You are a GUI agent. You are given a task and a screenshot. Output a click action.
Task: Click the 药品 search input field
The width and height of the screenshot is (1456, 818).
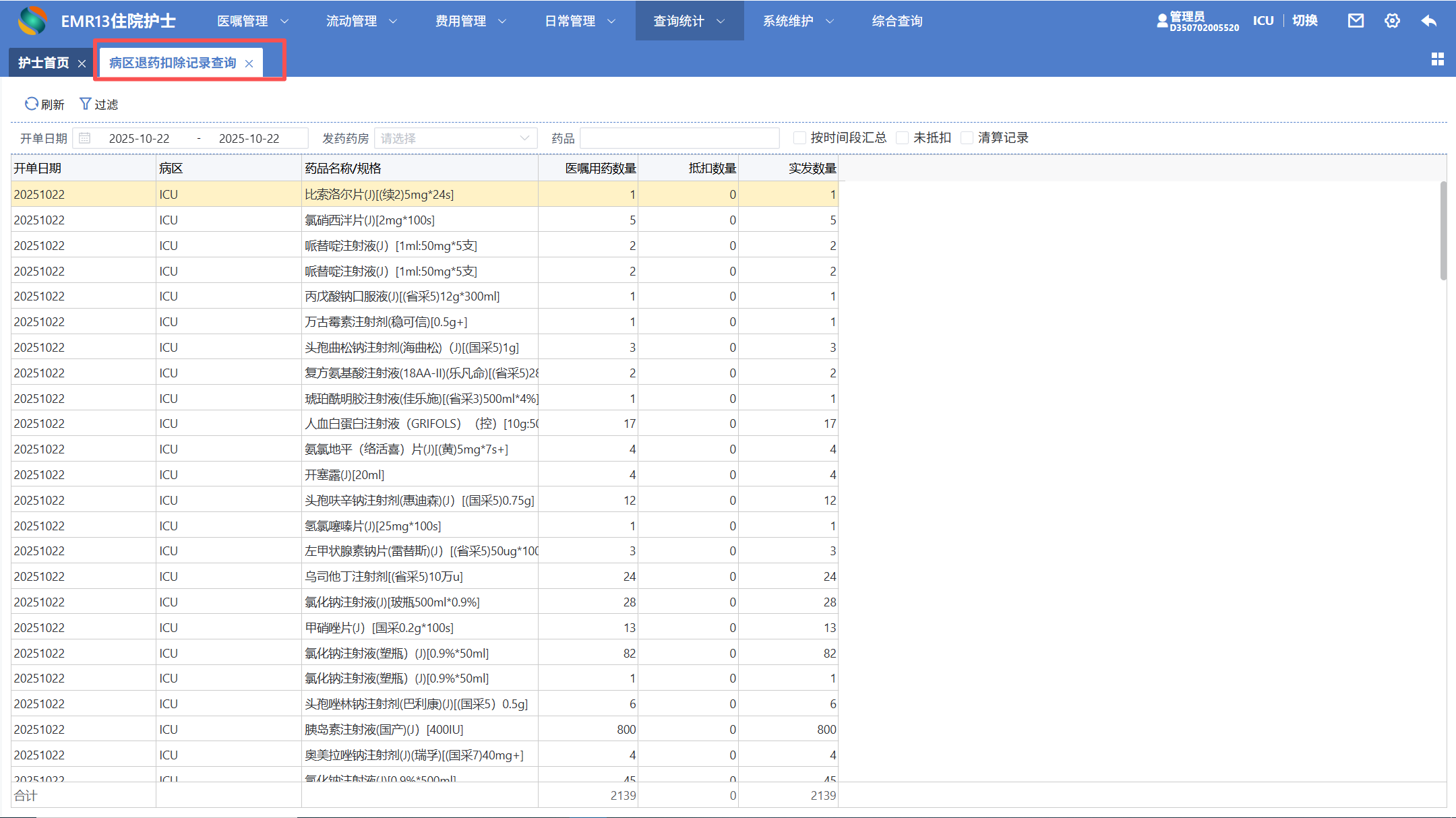pos(679,138)
